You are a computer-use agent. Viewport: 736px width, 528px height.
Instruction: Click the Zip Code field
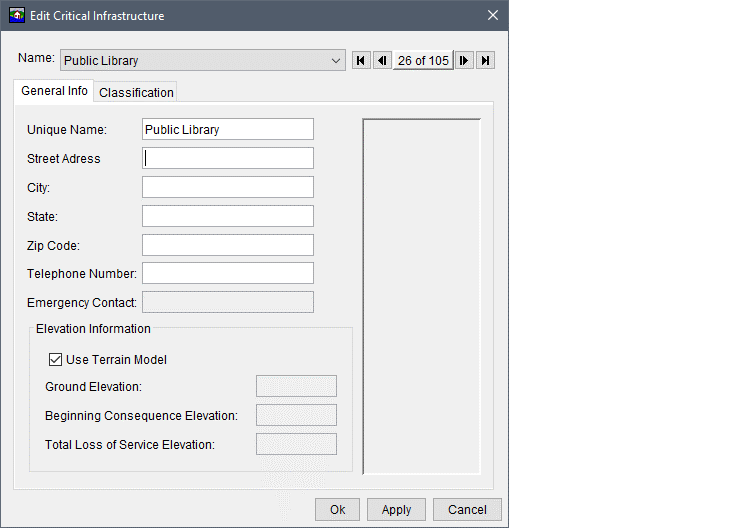pyautogui.click(x=228, y=245)
